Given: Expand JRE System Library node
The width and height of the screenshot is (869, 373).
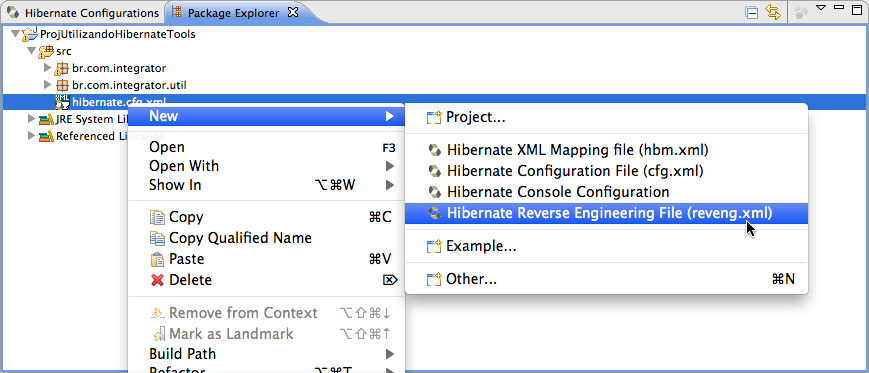Looking at the screenshot, I should click(32, 119).
